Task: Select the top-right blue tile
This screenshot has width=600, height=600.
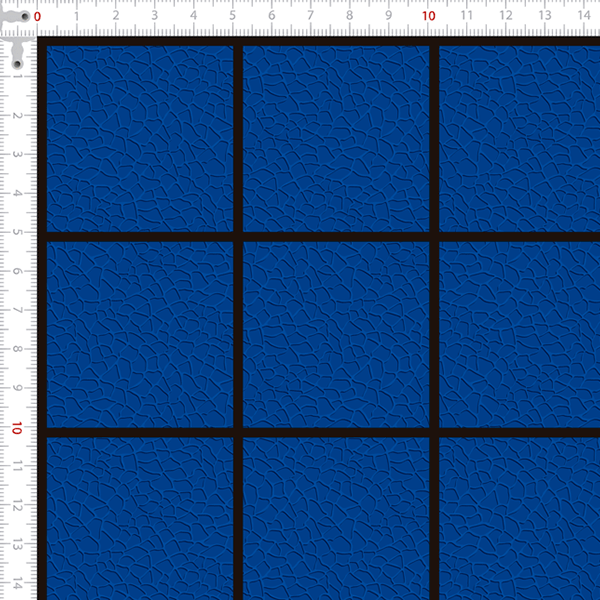Action: tap(520, 138)
